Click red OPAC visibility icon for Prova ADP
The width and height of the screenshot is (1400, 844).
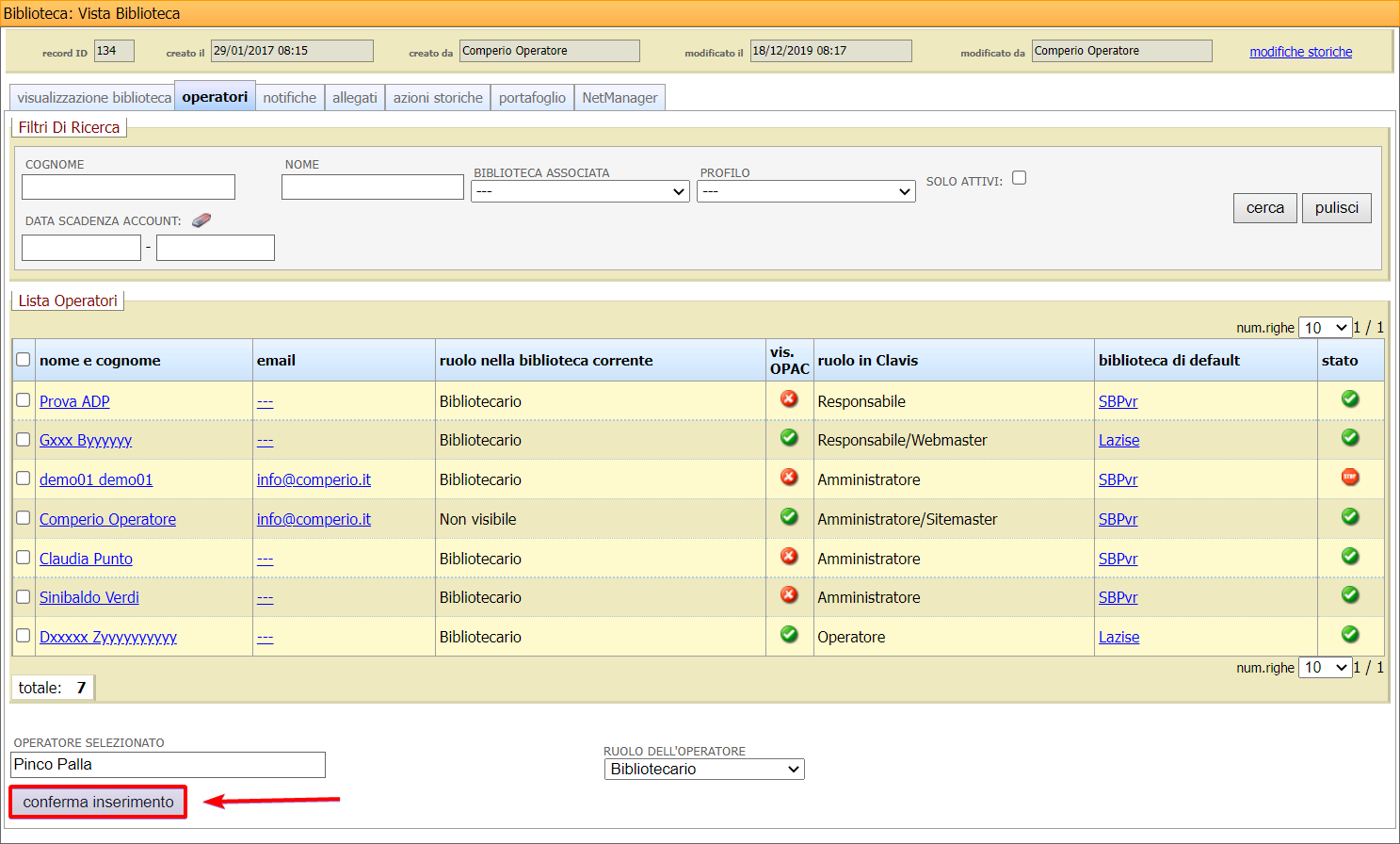tap(789, 398)
